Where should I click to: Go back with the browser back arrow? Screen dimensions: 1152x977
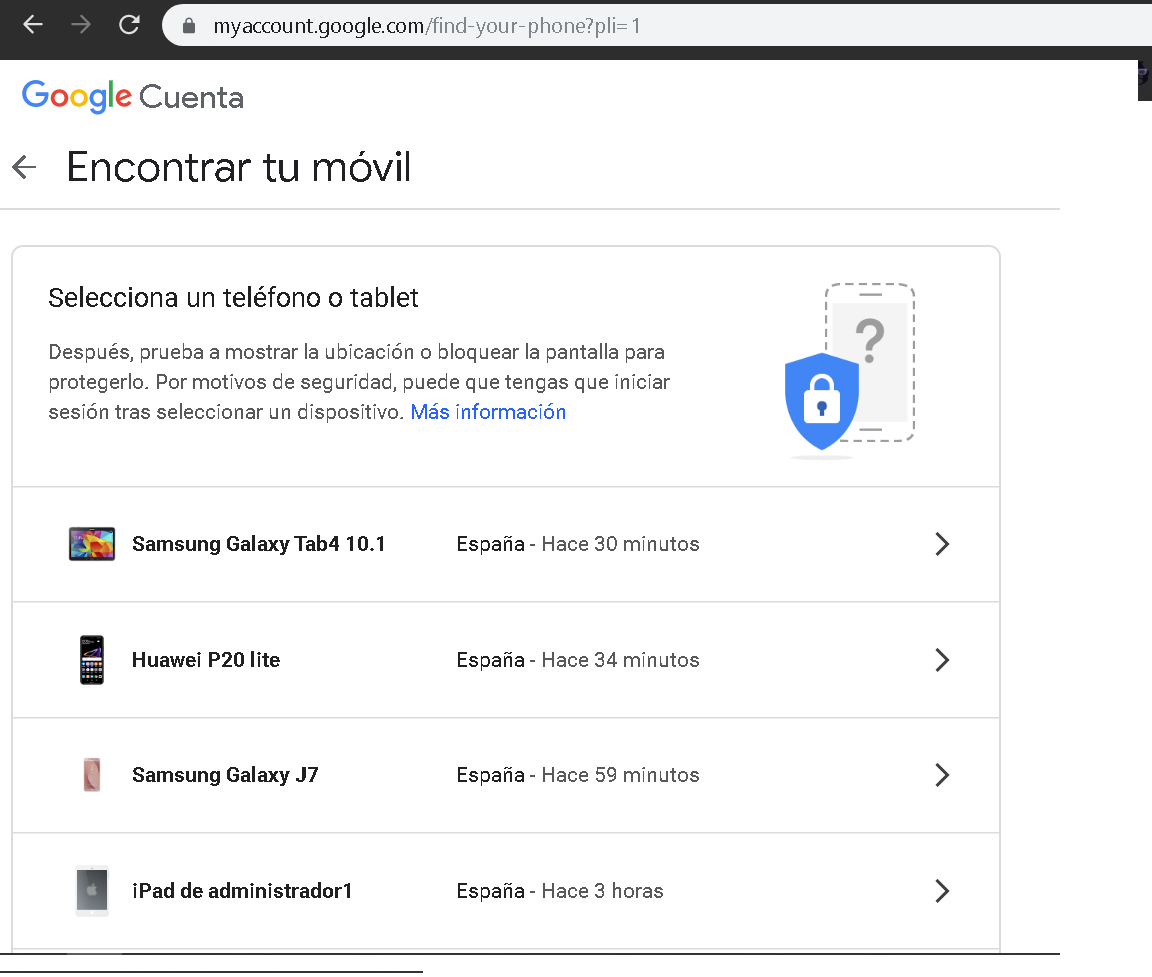point(33,25)
